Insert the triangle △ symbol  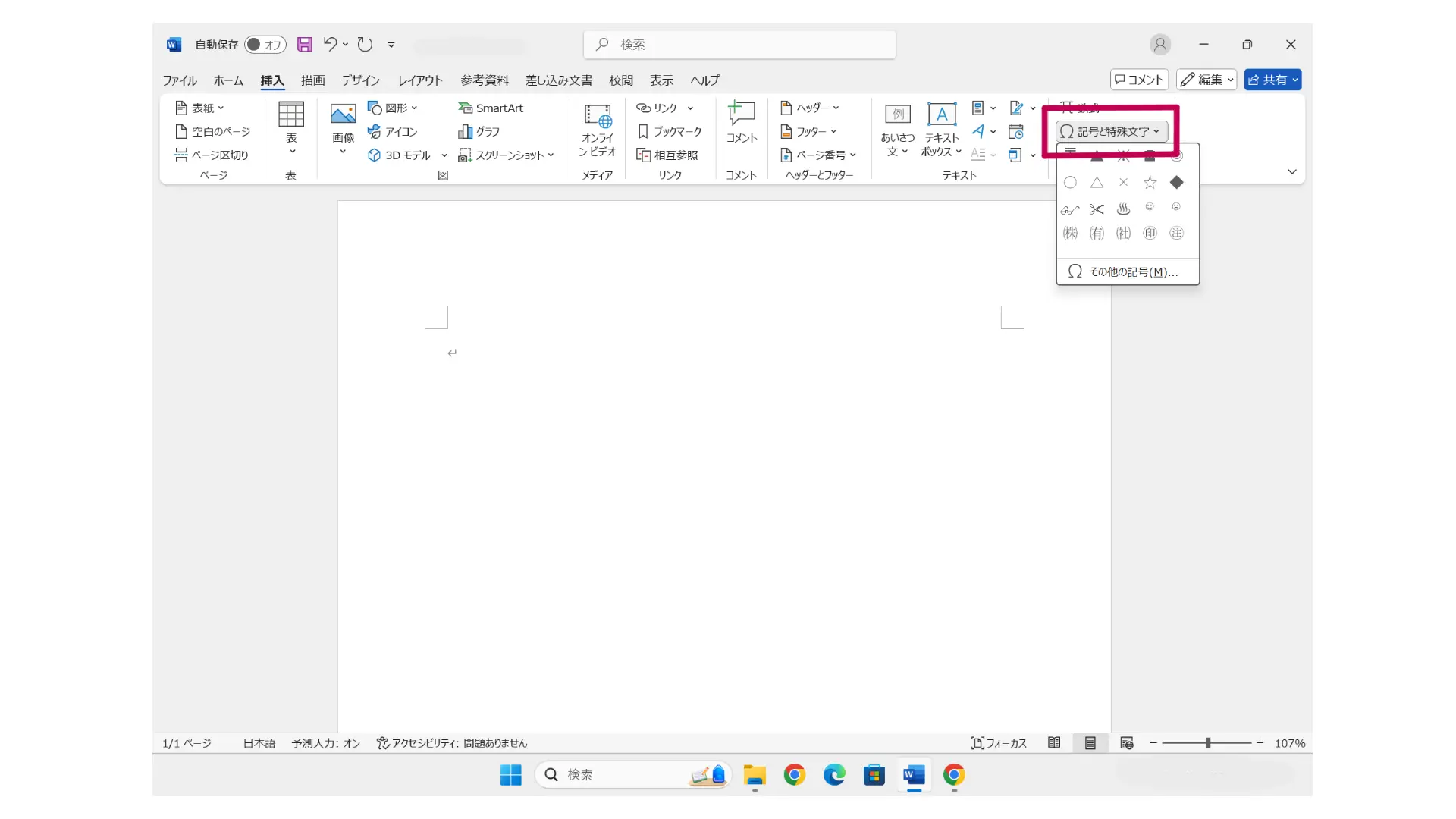click(x=1097, y=182)
